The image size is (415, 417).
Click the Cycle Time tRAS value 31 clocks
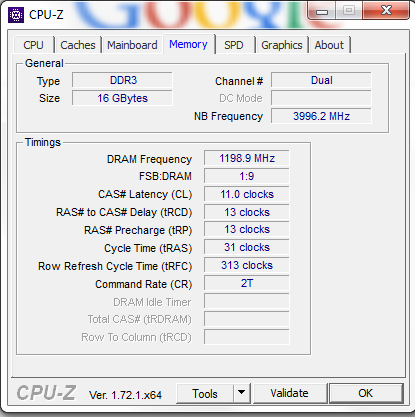(247, 247)
